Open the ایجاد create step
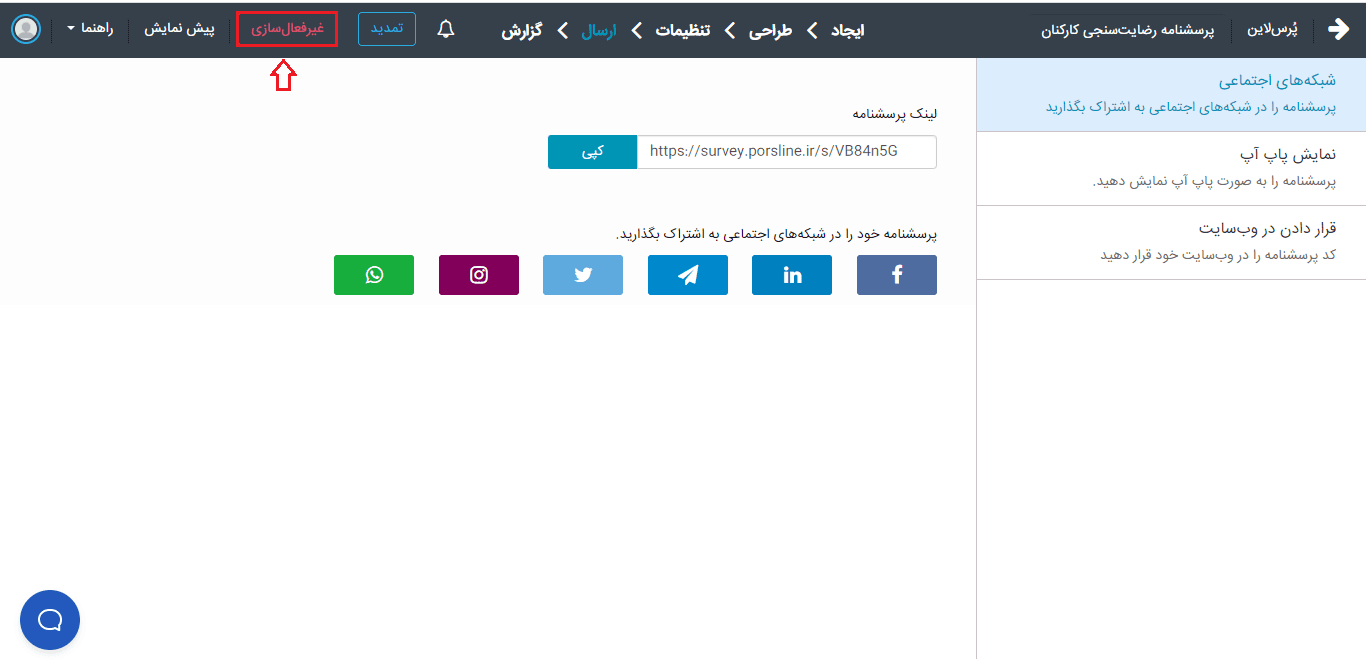 click(x=847, y=30)
